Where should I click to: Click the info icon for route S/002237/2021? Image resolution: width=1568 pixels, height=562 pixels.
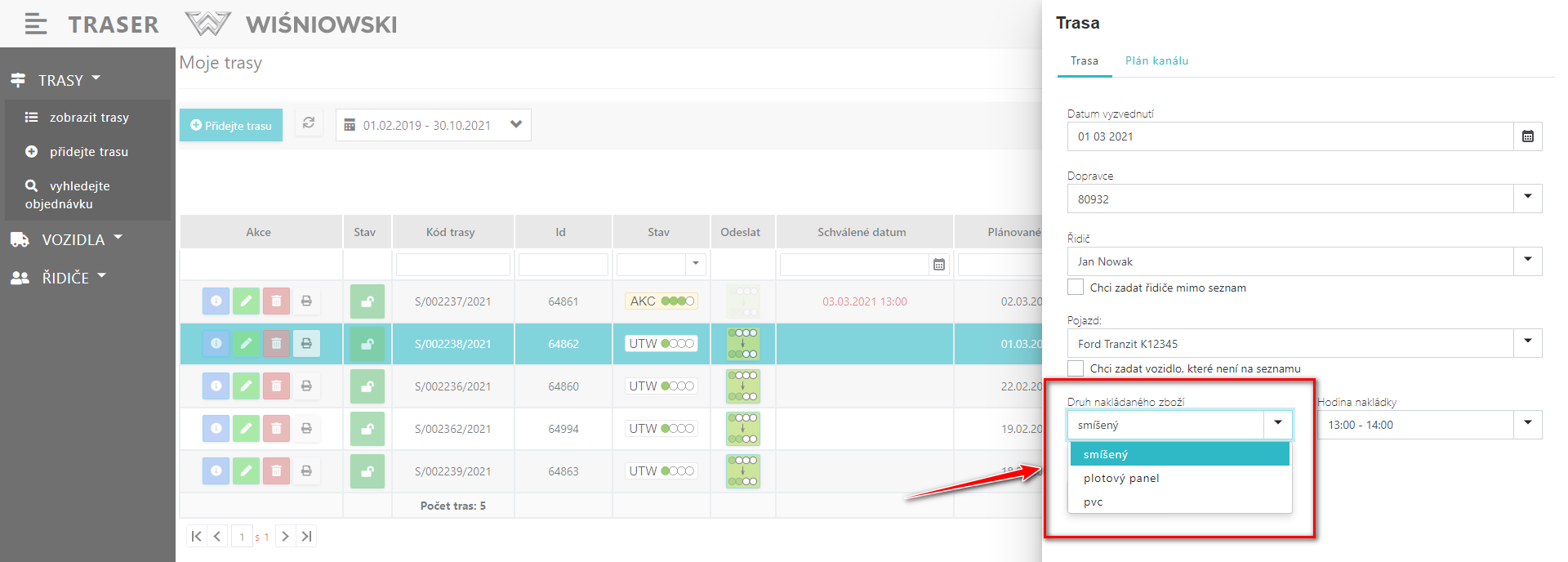pyautogui.click(x=216, y=301)
